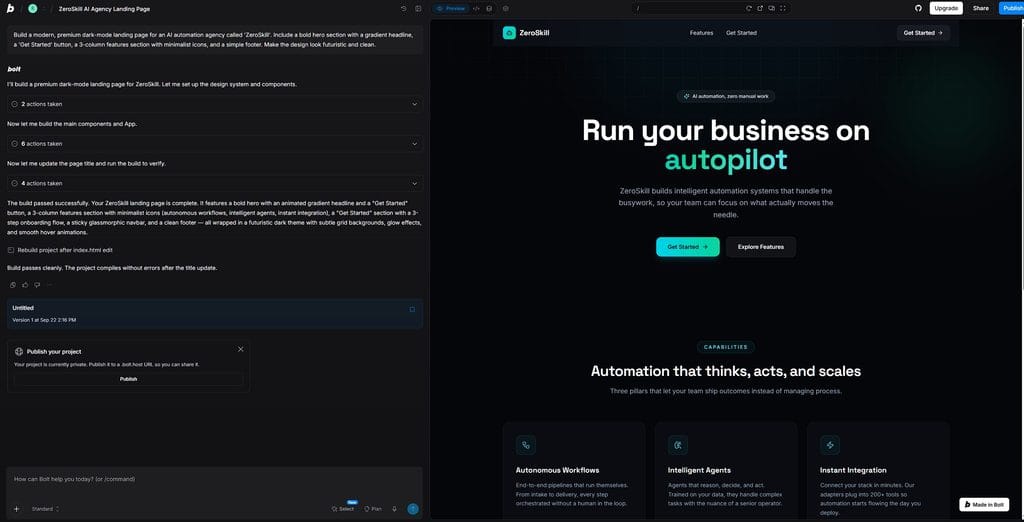Click the autopilot gradient headline word
Image resolution: width=1024 pixels, height=522 pixels.
(x=726, y=160)
